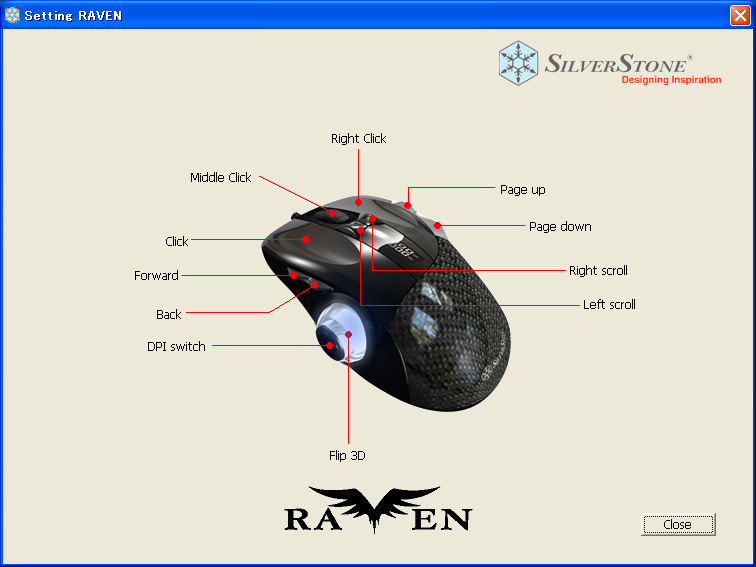This screenshot has height=567, width=756.
Task: Click the Close button
Action: click(678, 524)
